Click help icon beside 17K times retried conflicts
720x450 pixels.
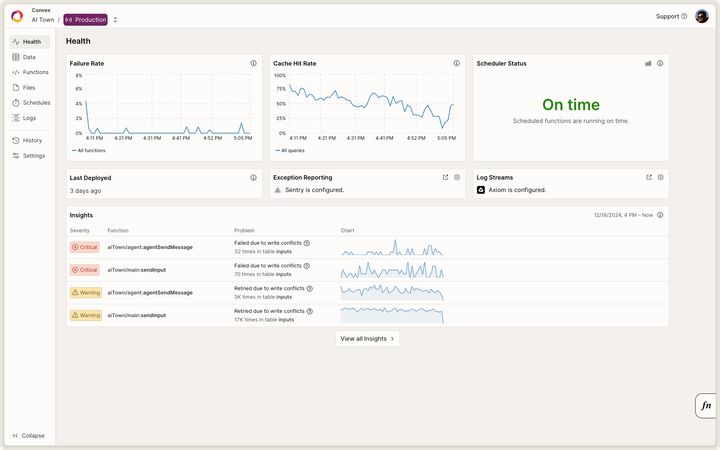pos(309,311)
